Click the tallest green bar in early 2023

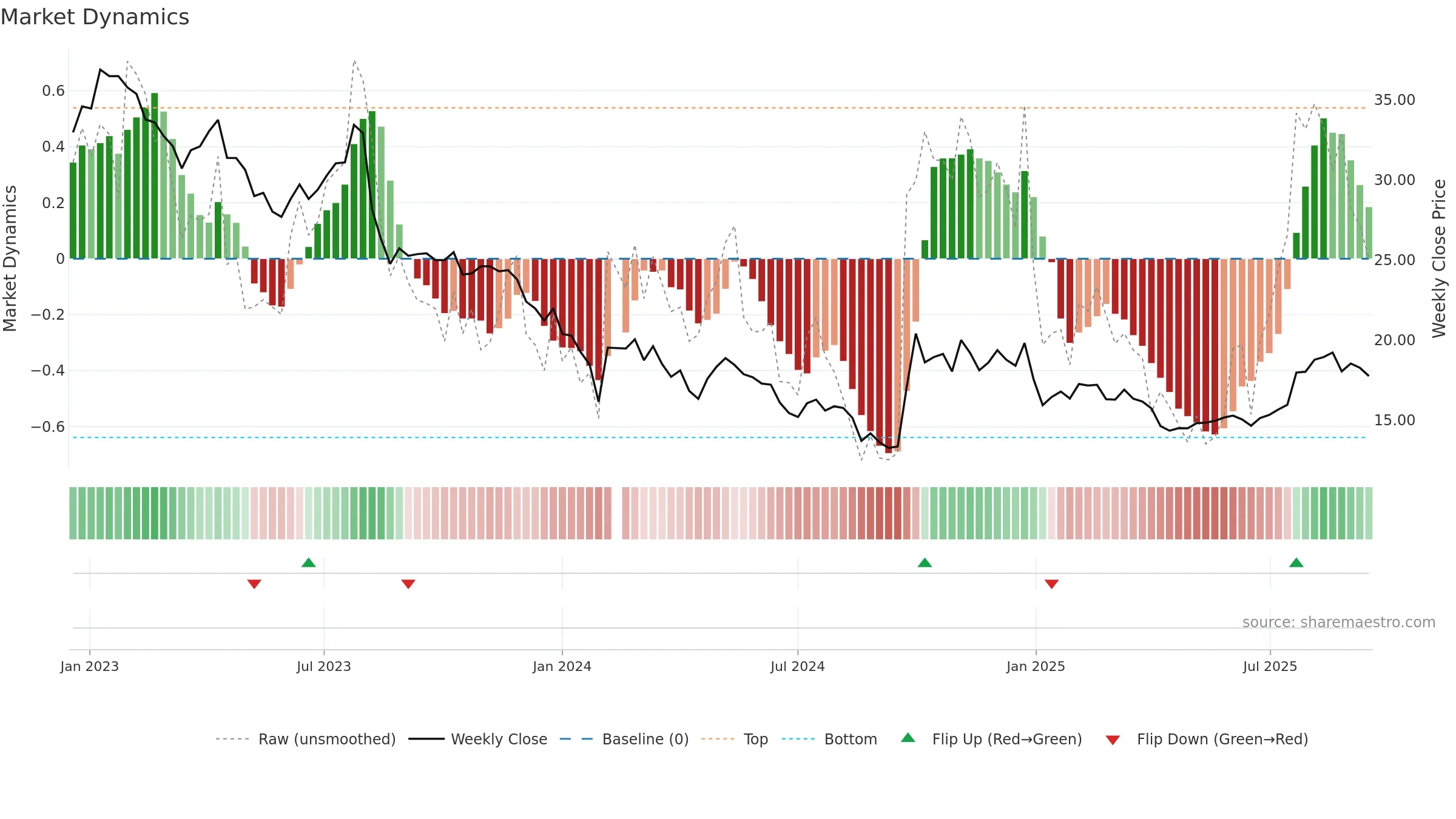click(155, 176)
